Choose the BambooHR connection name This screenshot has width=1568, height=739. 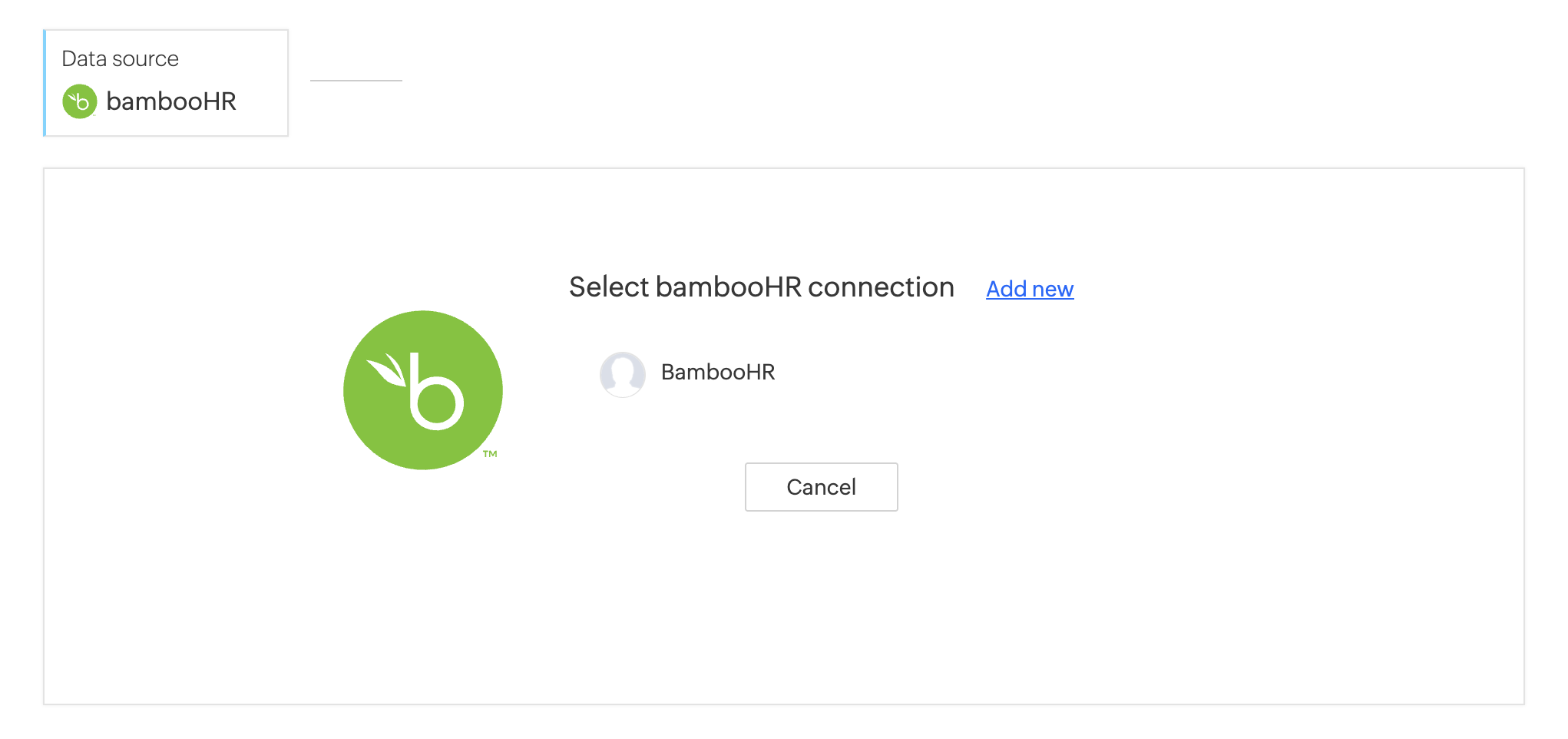718,372
